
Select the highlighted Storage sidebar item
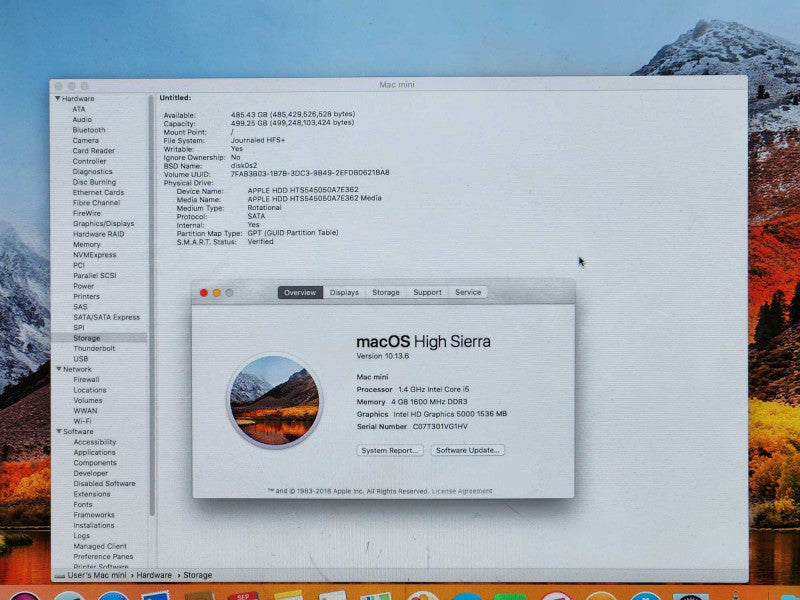99,338
